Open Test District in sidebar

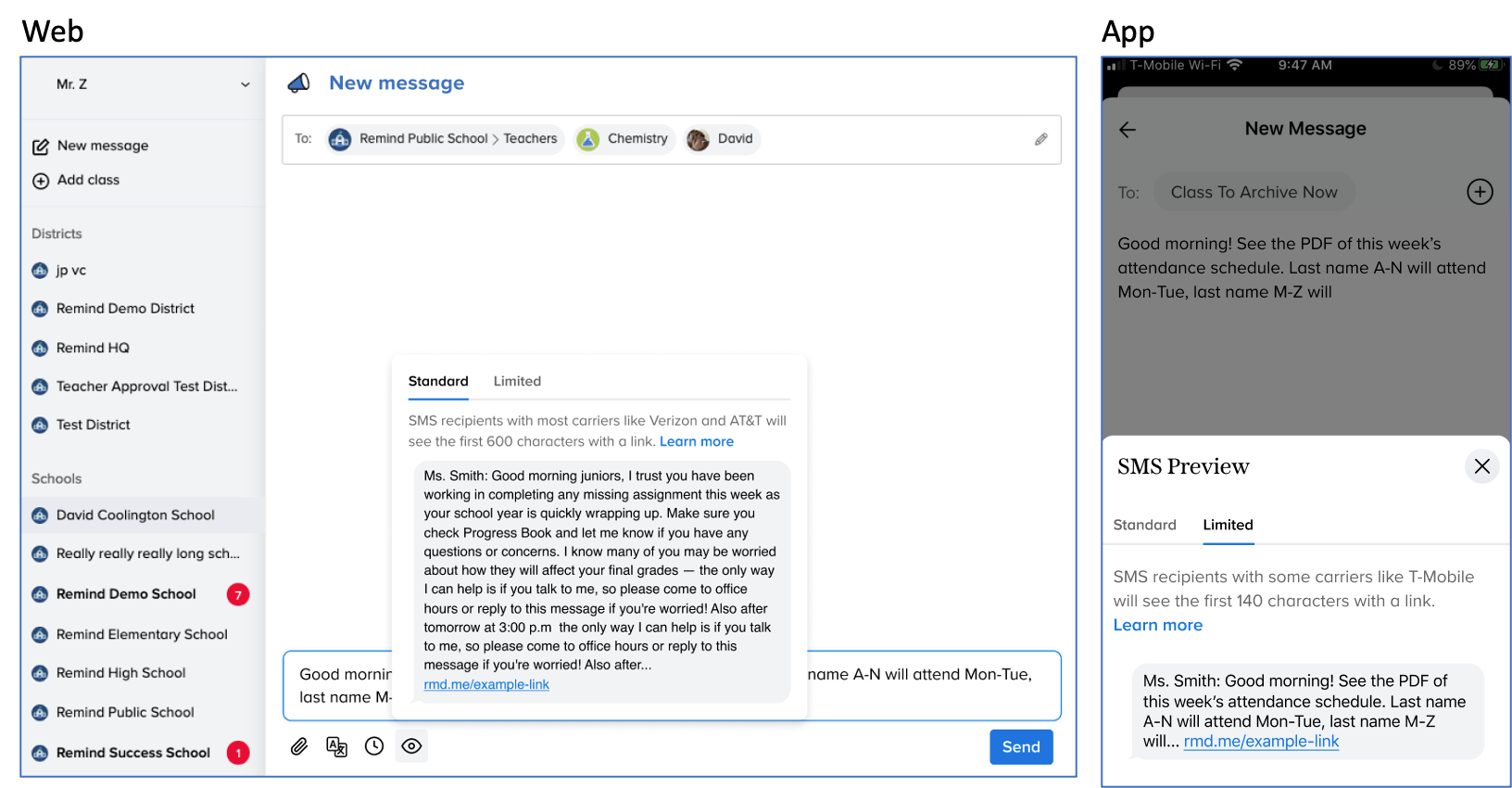[93, 426]
